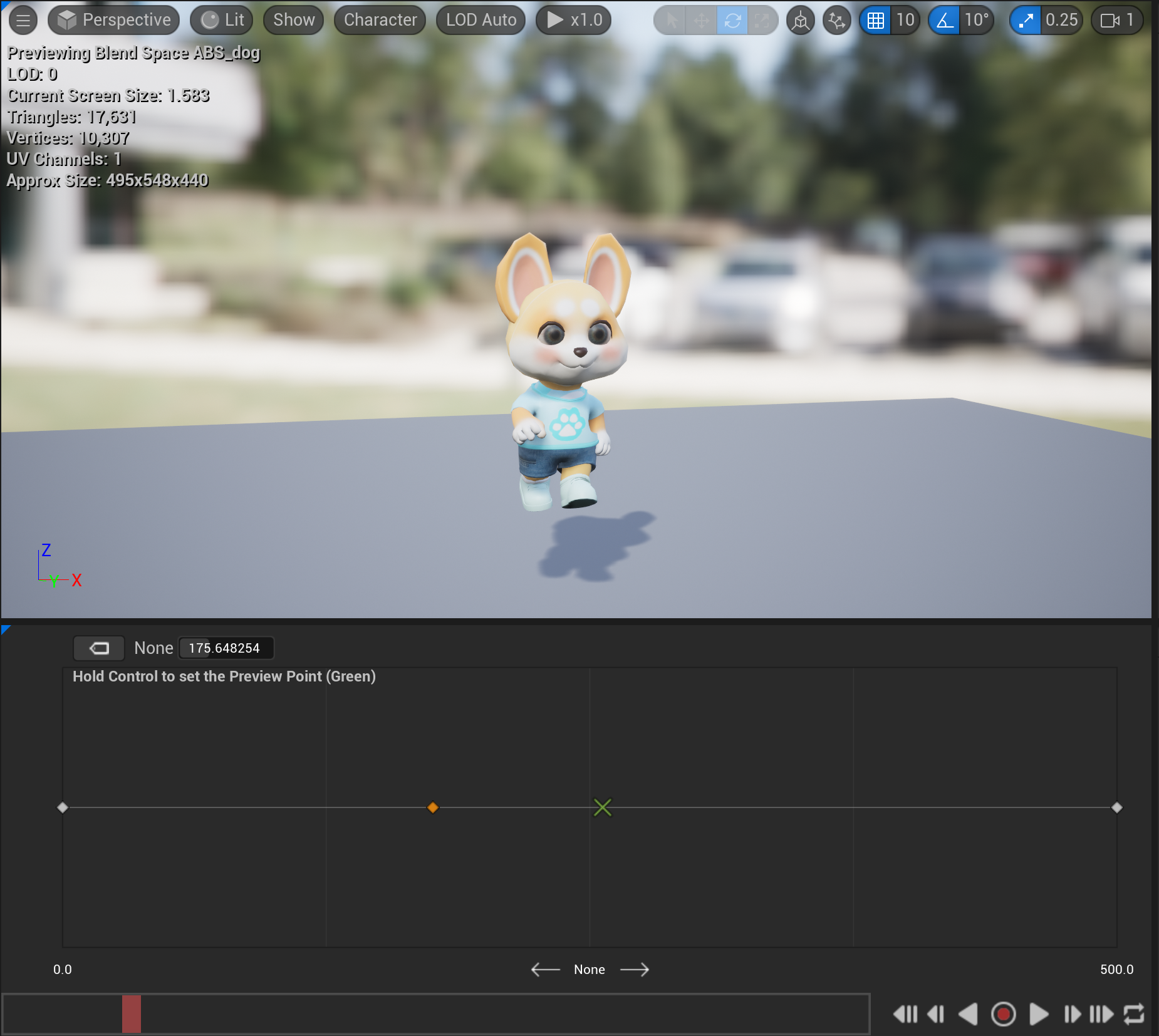Select the rotate transform tool
1159x1036 pixels.
coord(732,20)
